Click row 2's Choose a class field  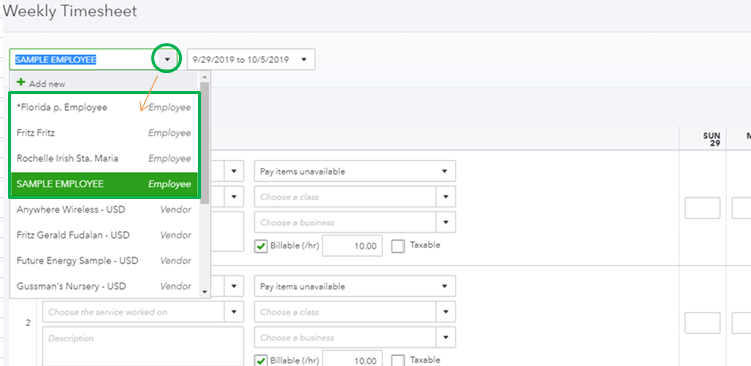[345, 312]
